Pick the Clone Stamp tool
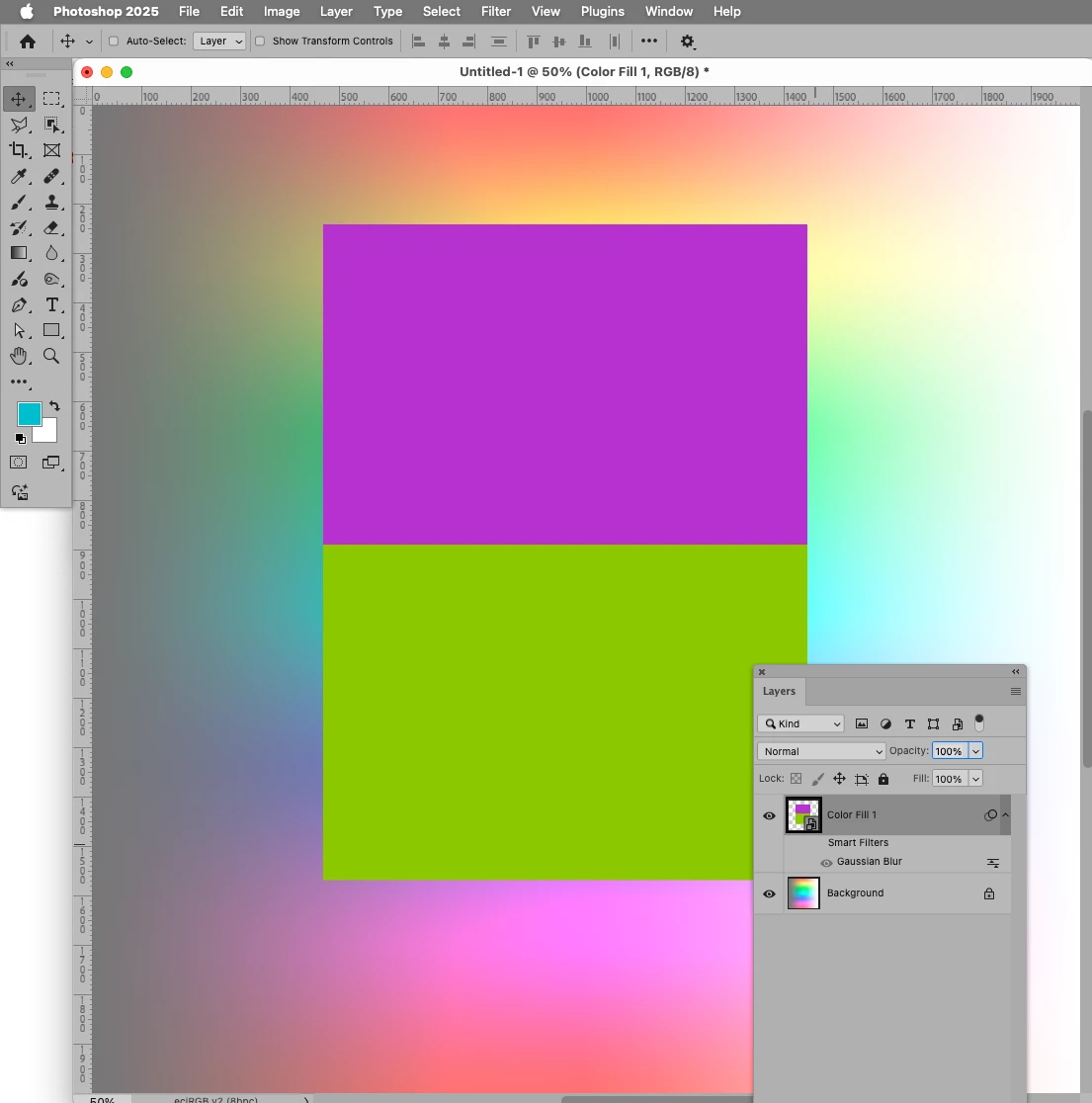The height and width of the screenshot is (1103, 1092). [x=51, y=203]
